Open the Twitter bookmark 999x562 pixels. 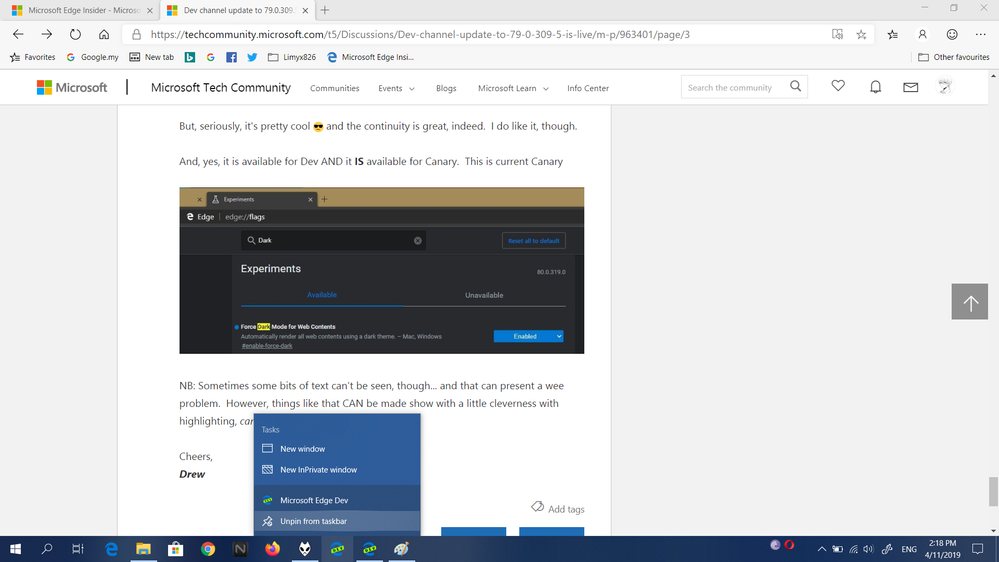click(252, 57)
